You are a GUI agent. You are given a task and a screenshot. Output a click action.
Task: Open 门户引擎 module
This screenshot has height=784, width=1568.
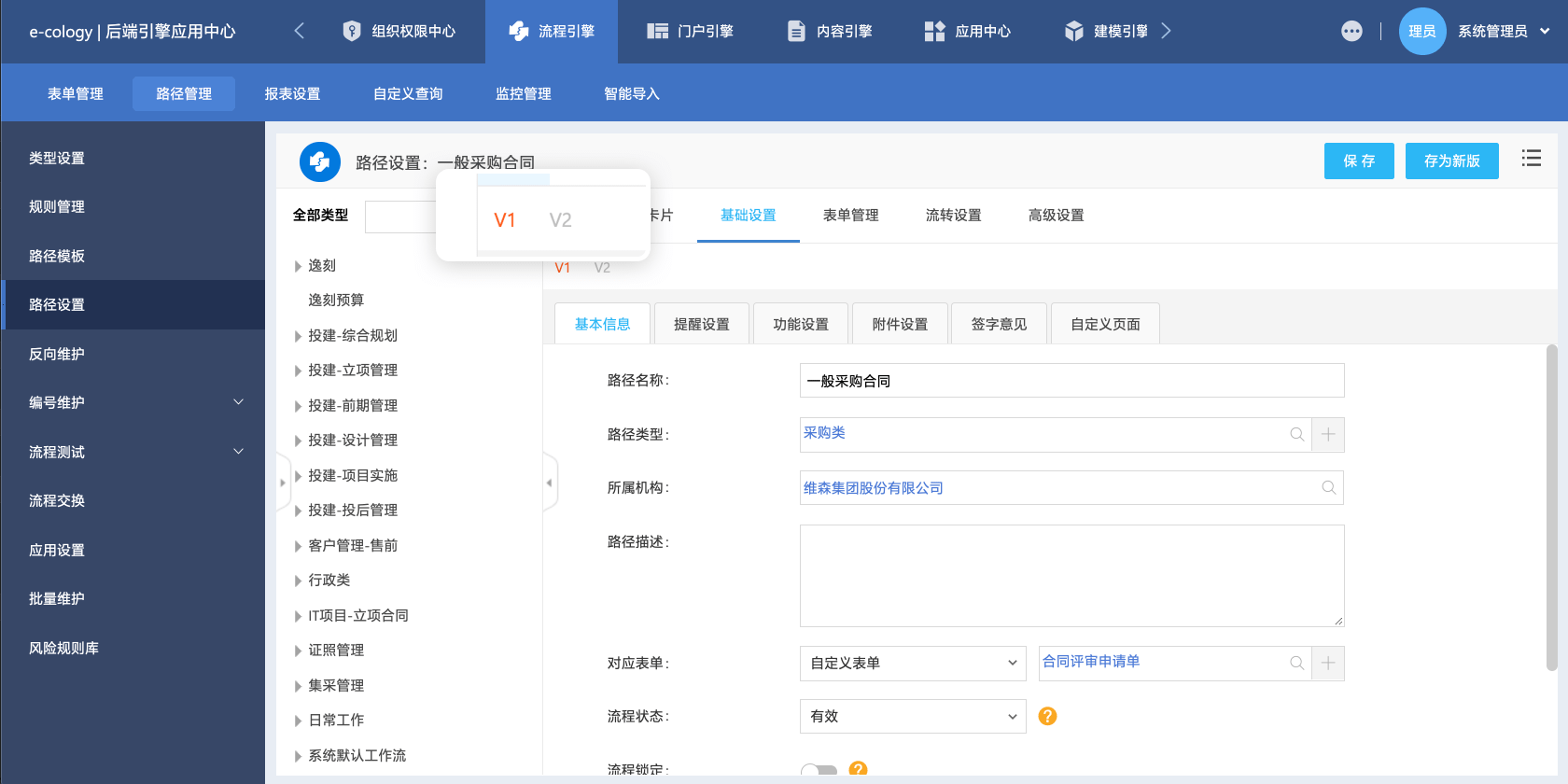click(x=691, y=31)
